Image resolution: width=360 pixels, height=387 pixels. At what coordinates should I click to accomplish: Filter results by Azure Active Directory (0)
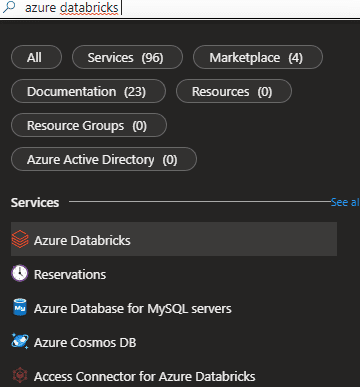pyautogui.click(x=104, y=159)
